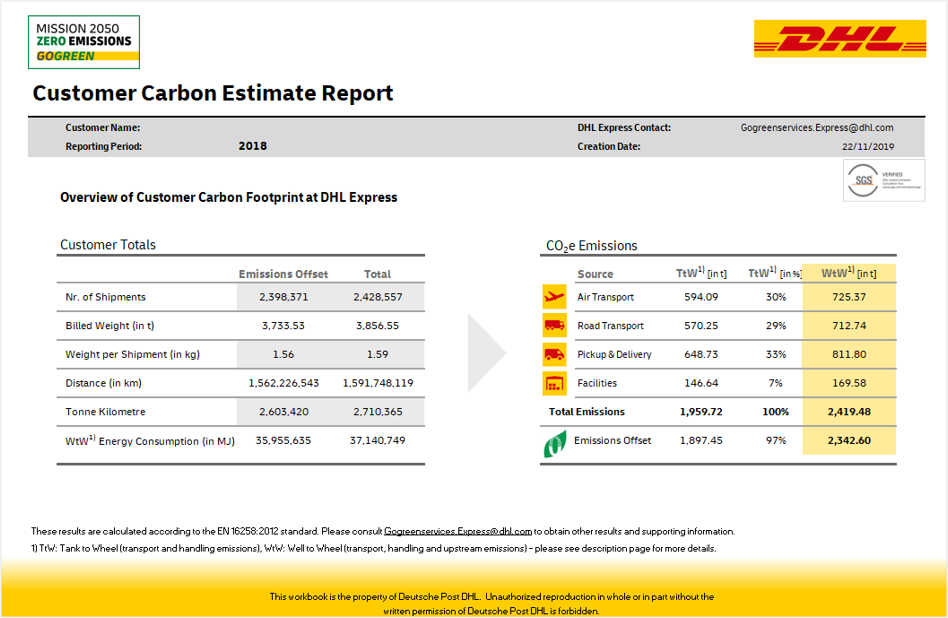Click the "Nr. of Shipments" row label

pos(106,297)
